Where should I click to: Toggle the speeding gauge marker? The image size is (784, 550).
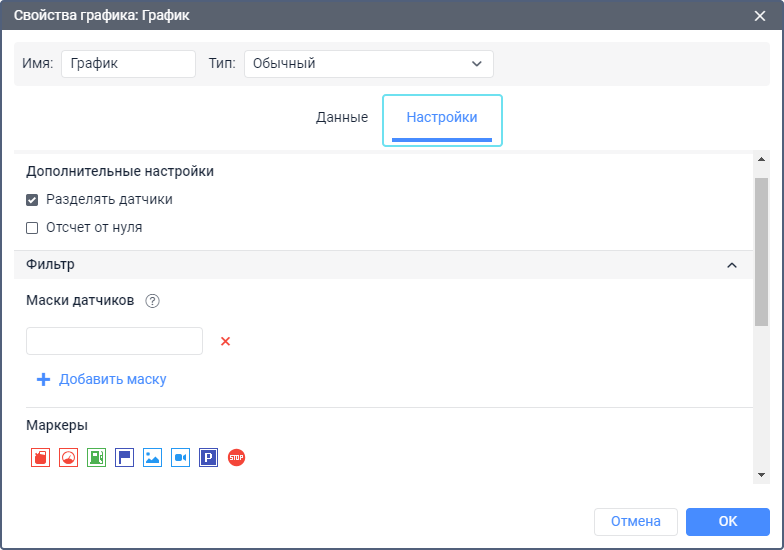[x=68, y=458]
